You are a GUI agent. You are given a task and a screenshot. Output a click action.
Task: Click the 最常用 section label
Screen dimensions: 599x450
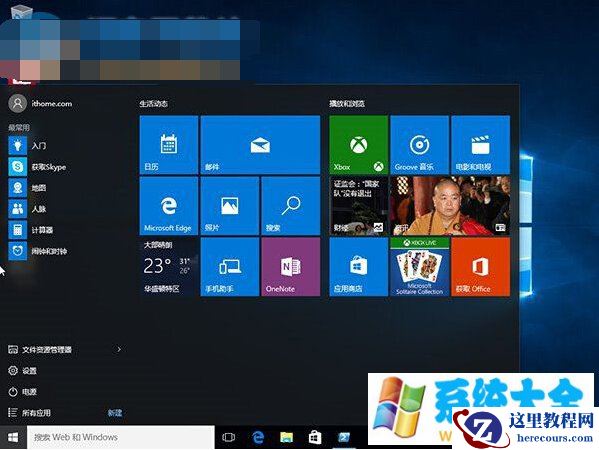pyautogui.click(x=19, y=128)
